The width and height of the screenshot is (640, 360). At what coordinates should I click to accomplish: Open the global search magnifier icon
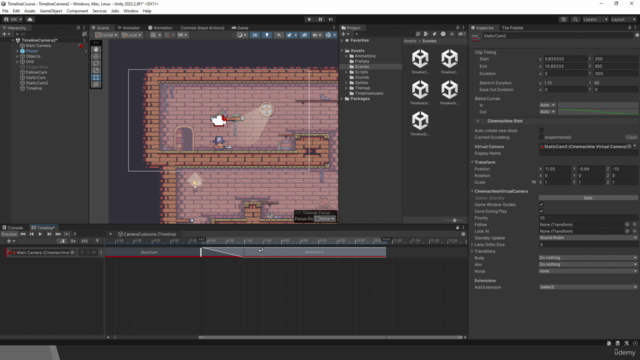[x=575, y=19]
